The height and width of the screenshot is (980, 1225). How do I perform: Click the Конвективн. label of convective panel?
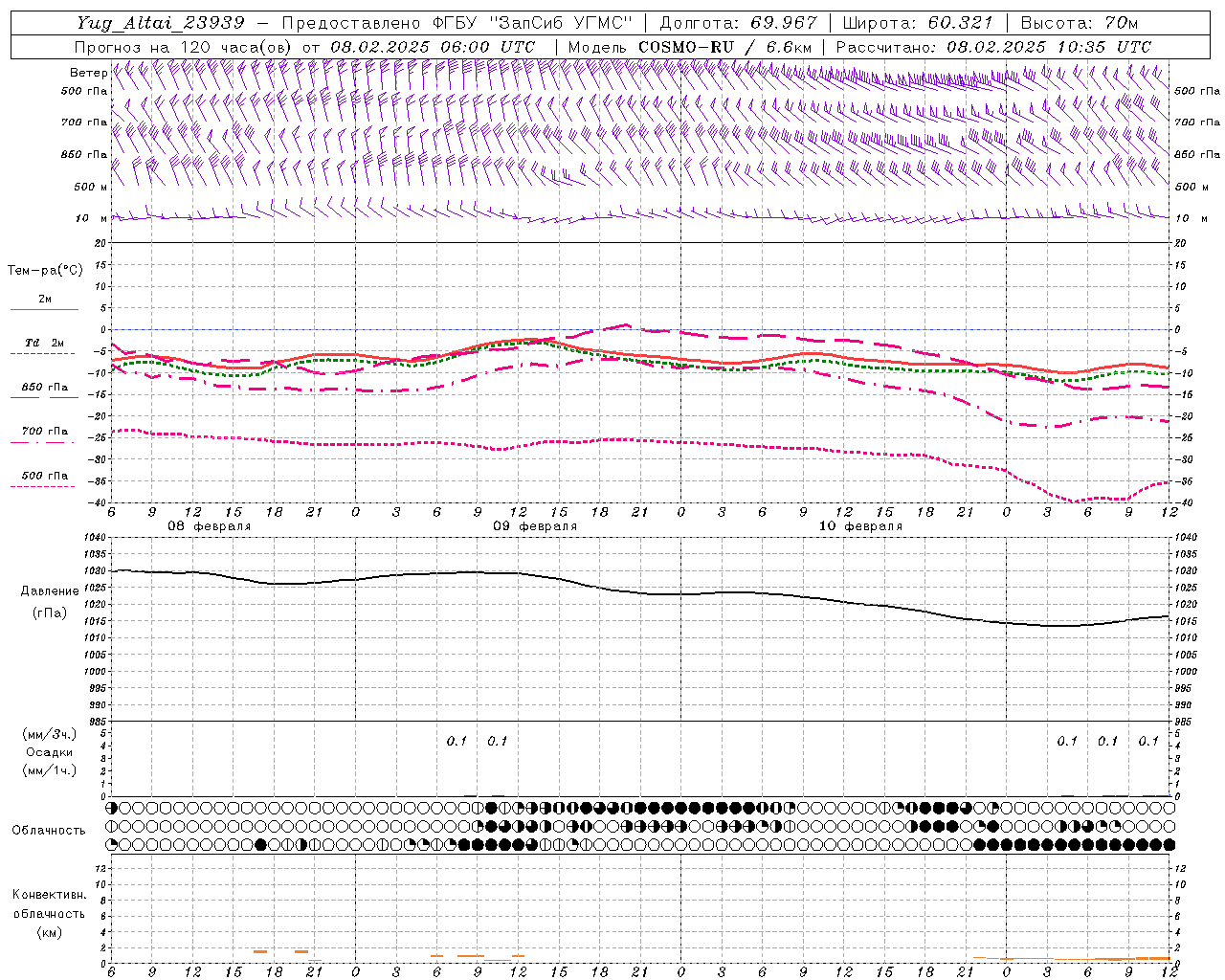pos(49,895)
